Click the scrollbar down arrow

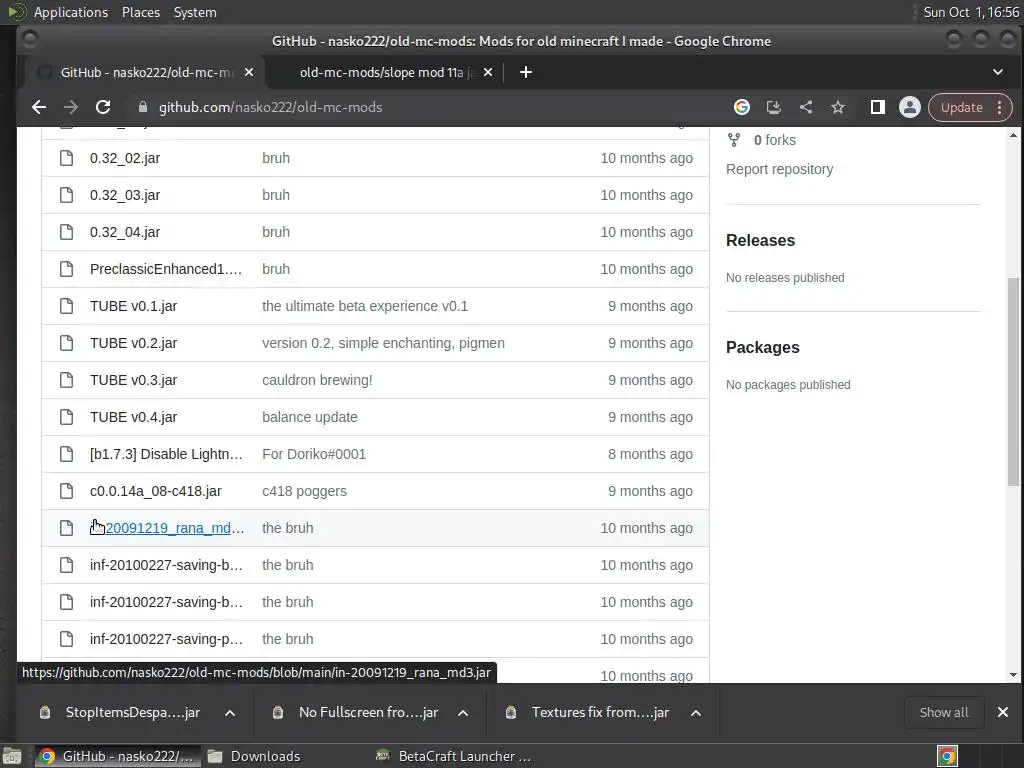point(1013,675)
